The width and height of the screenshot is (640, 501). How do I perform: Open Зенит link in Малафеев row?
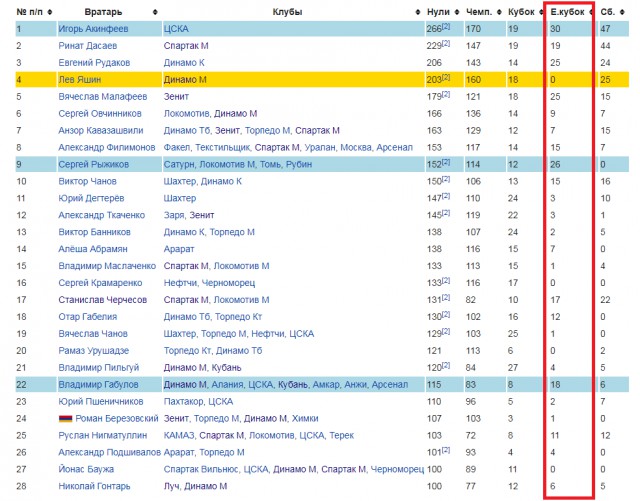(176, 97)
